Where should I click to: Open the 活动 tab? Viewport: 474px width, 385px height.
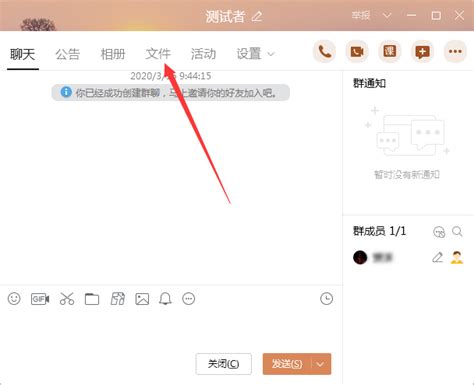pyautogui.click(x=203, y=54)
